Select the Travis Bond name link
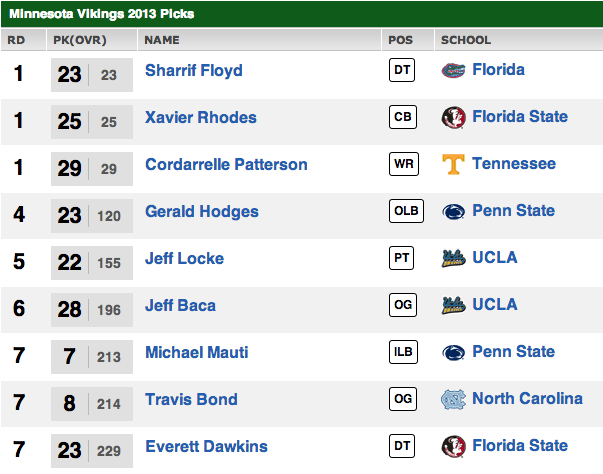Screen dimensions: 603x474 (191, 400)
